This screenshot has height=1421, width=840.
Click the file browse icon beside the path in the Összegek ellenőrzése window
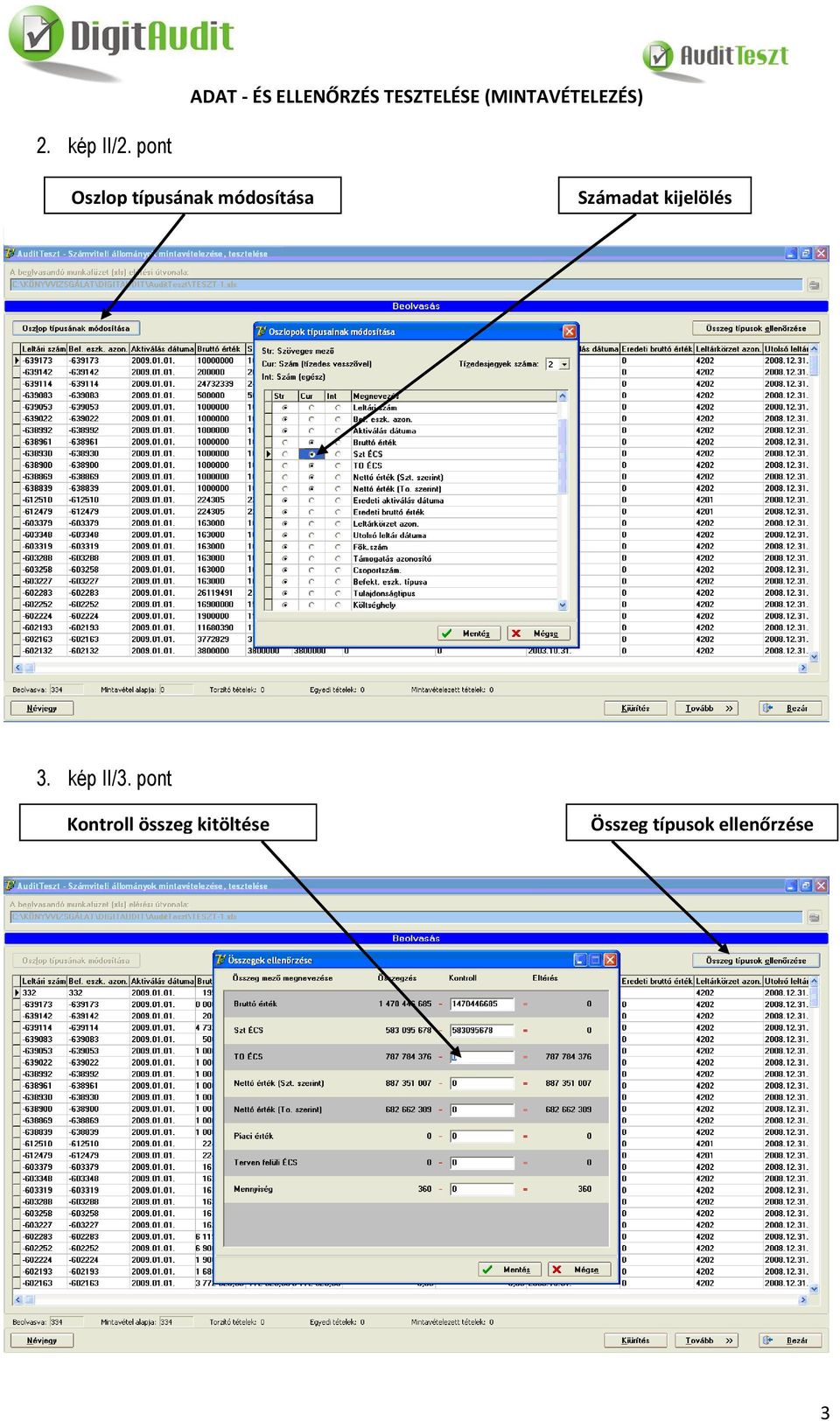tap(814, 917)
